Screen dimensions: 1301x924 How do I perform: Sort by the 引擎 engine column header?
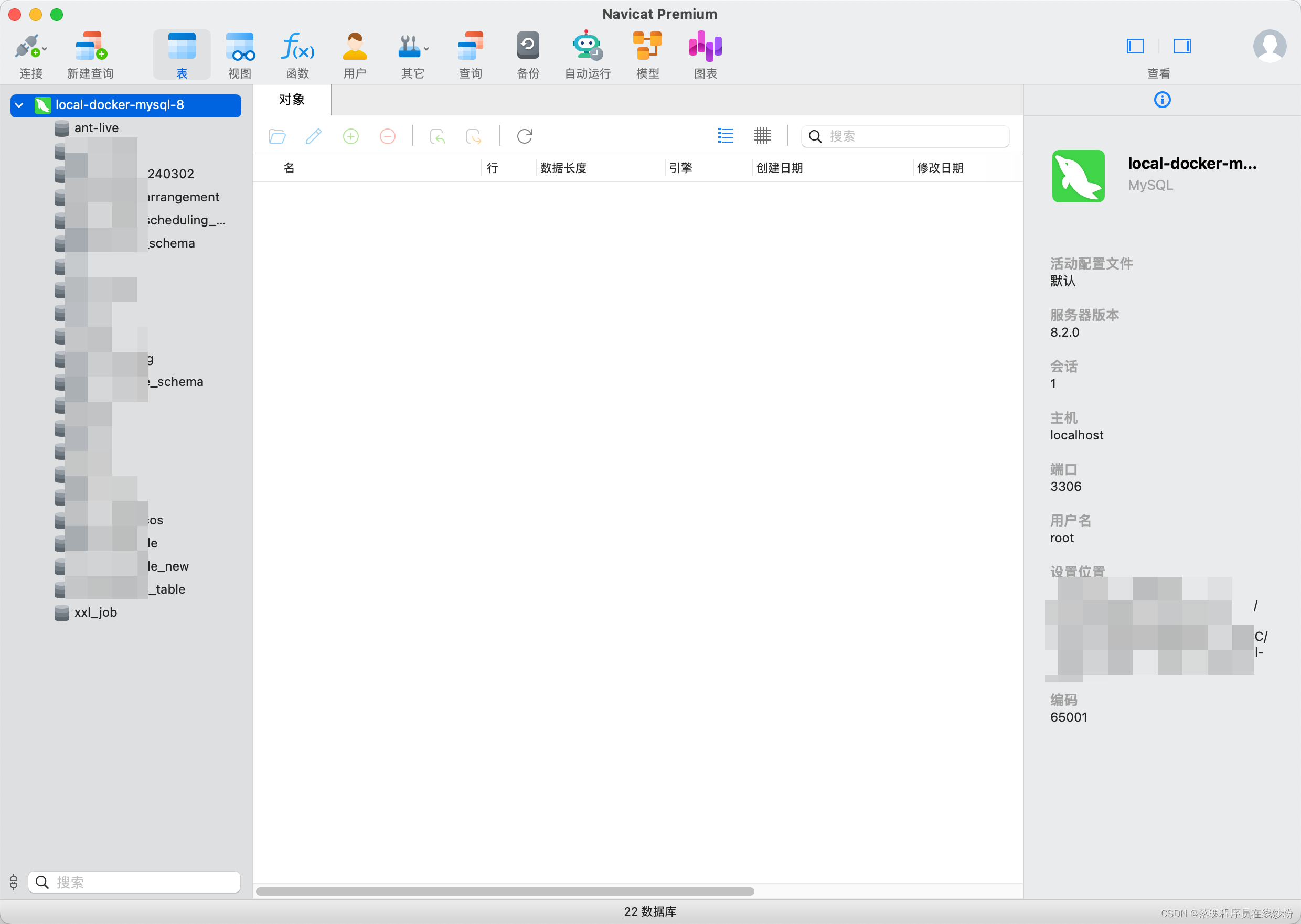click(x=709, y=168)
